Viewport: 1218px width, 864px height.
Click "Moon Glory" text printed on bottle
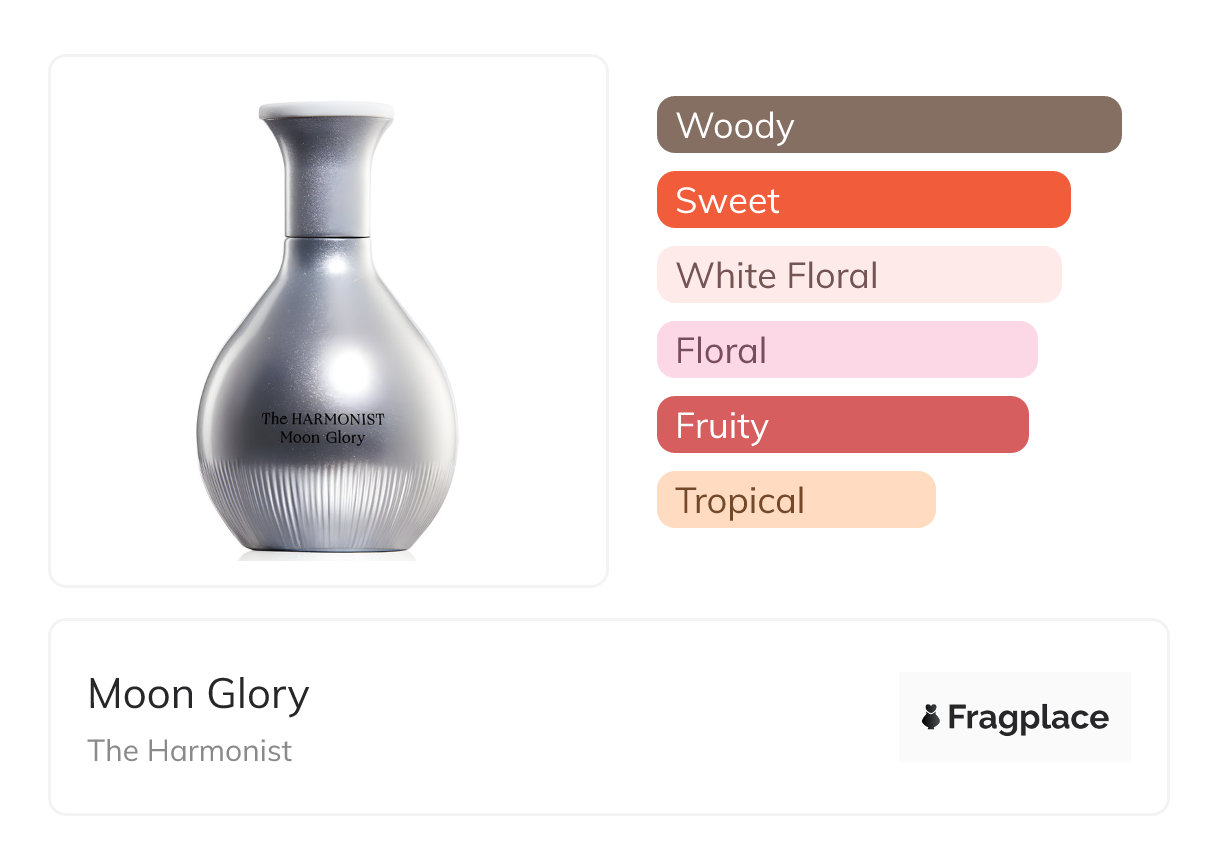(x=323, y=437)
